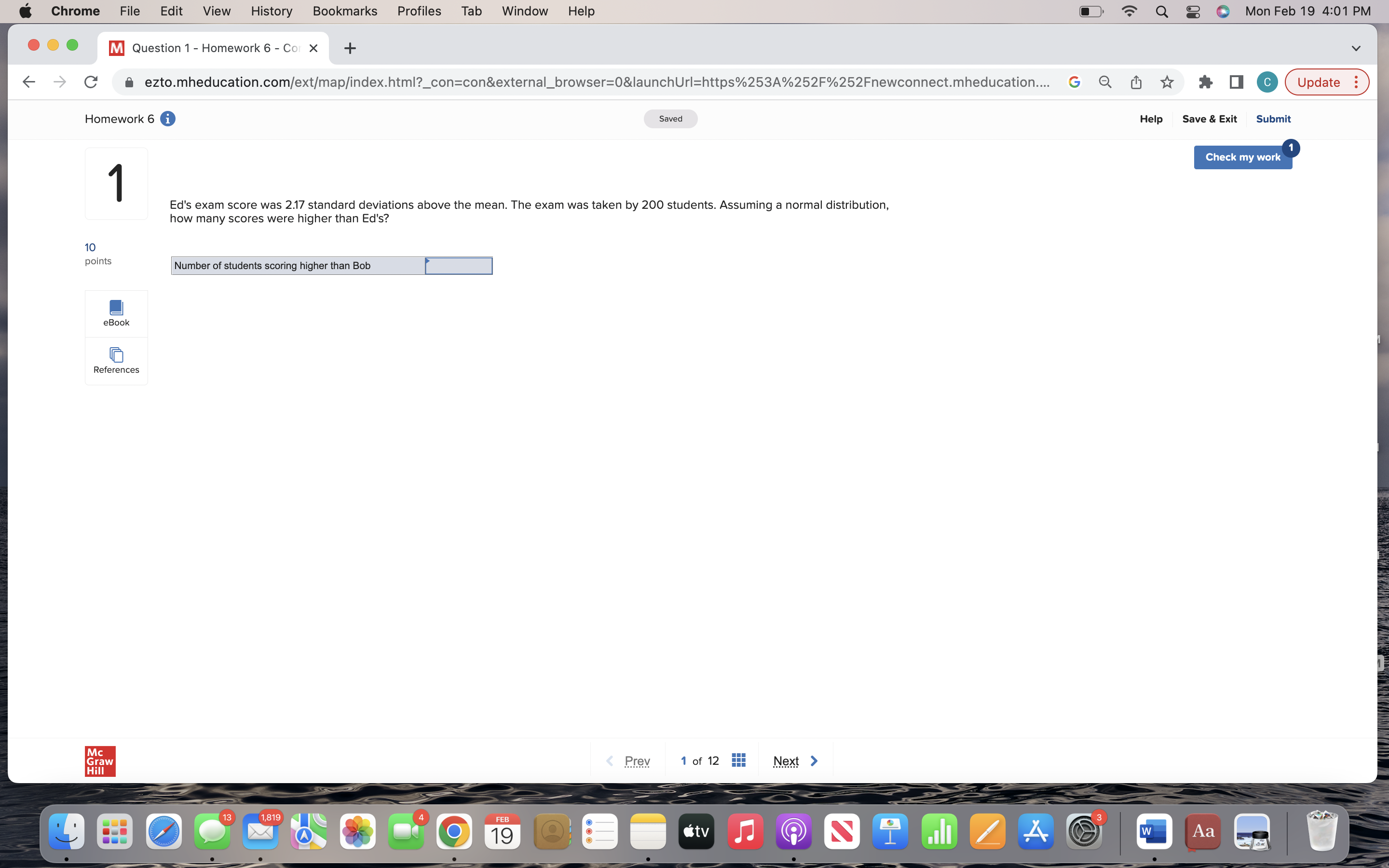Image resolution: width=1389 pixels, height=868 pixels.
Task: Launch Microsoft Word from the Dock
Action: pos(1154,831)
